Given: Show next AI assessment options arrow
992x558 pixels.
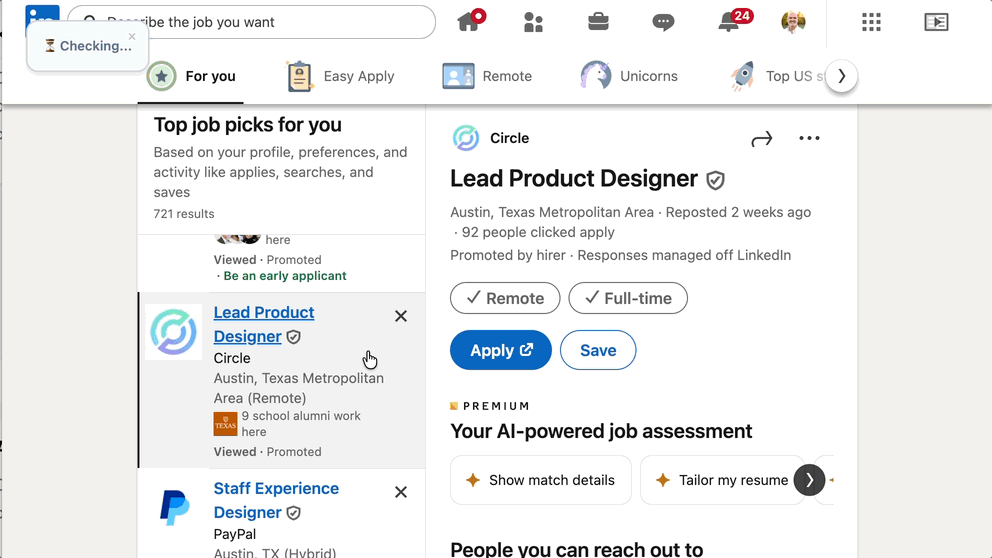Looking at the screenshot, I should (x=809, y=480).
